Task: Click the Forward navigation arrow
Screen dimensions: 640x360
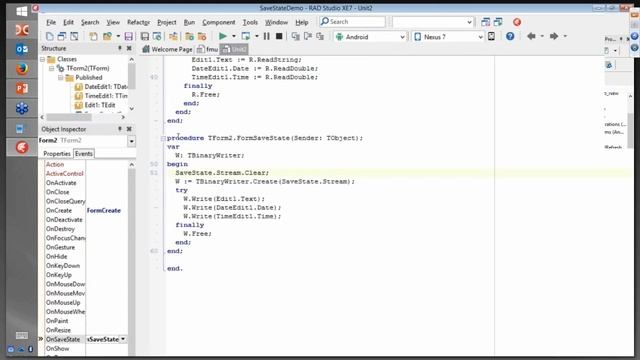Action: coord(554,36)
